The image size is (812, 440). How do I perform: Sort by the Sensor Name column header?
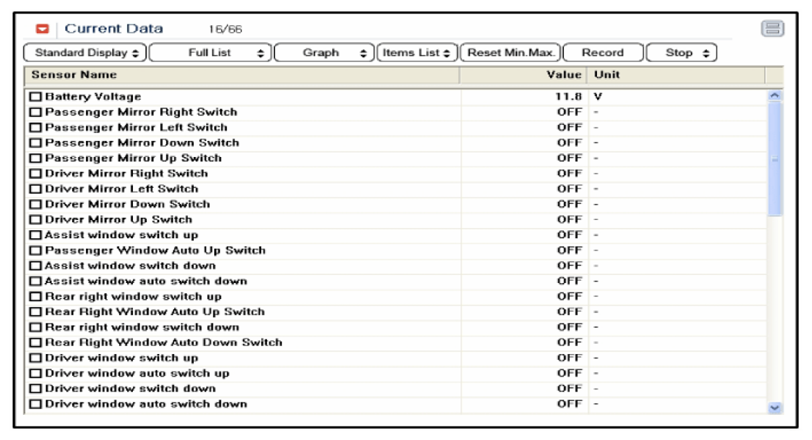[x=240, y=75]
